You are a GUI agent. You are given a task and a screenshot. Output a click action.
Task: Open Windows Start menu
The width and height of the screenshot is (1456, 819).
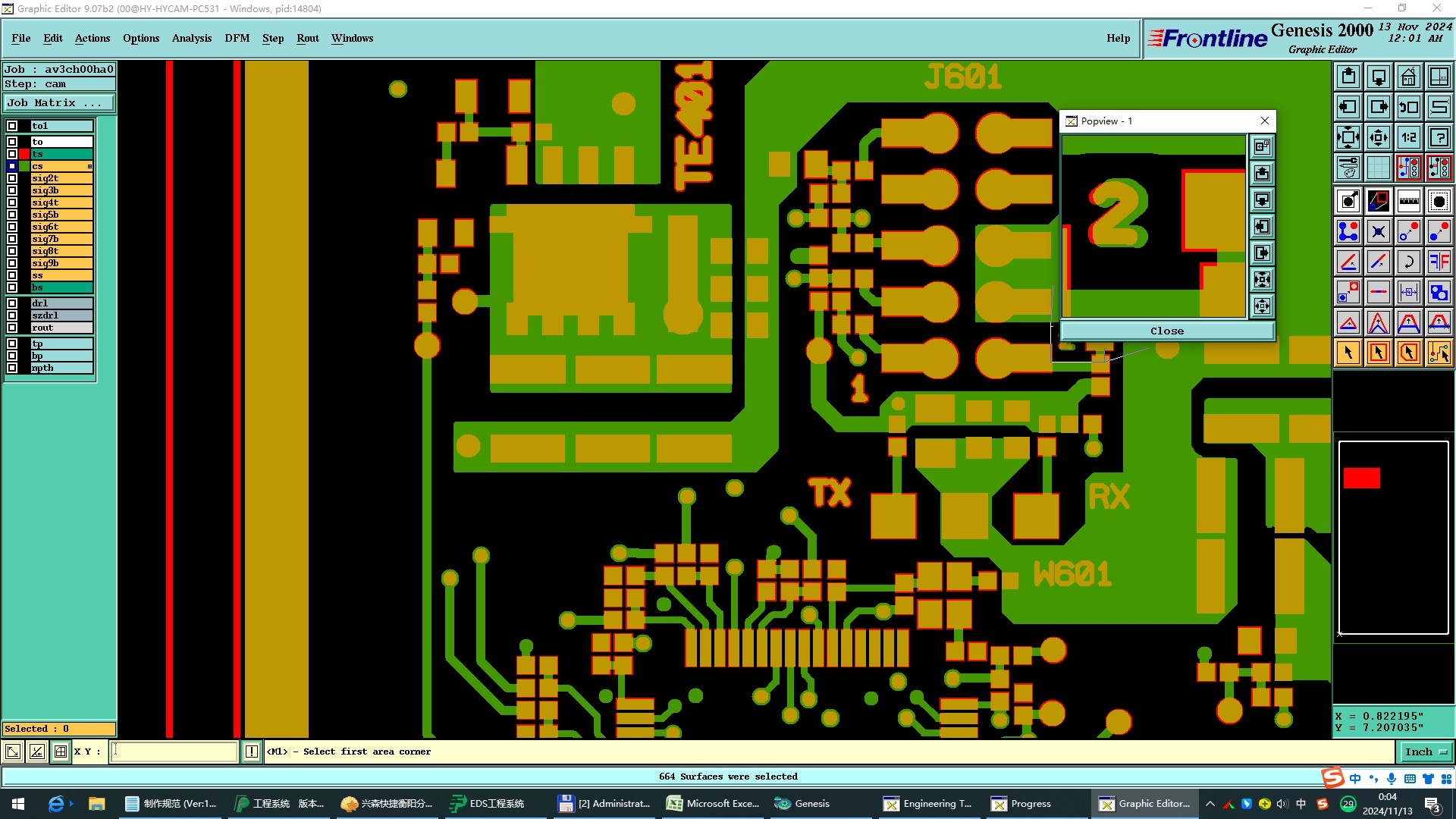[18, 804]
